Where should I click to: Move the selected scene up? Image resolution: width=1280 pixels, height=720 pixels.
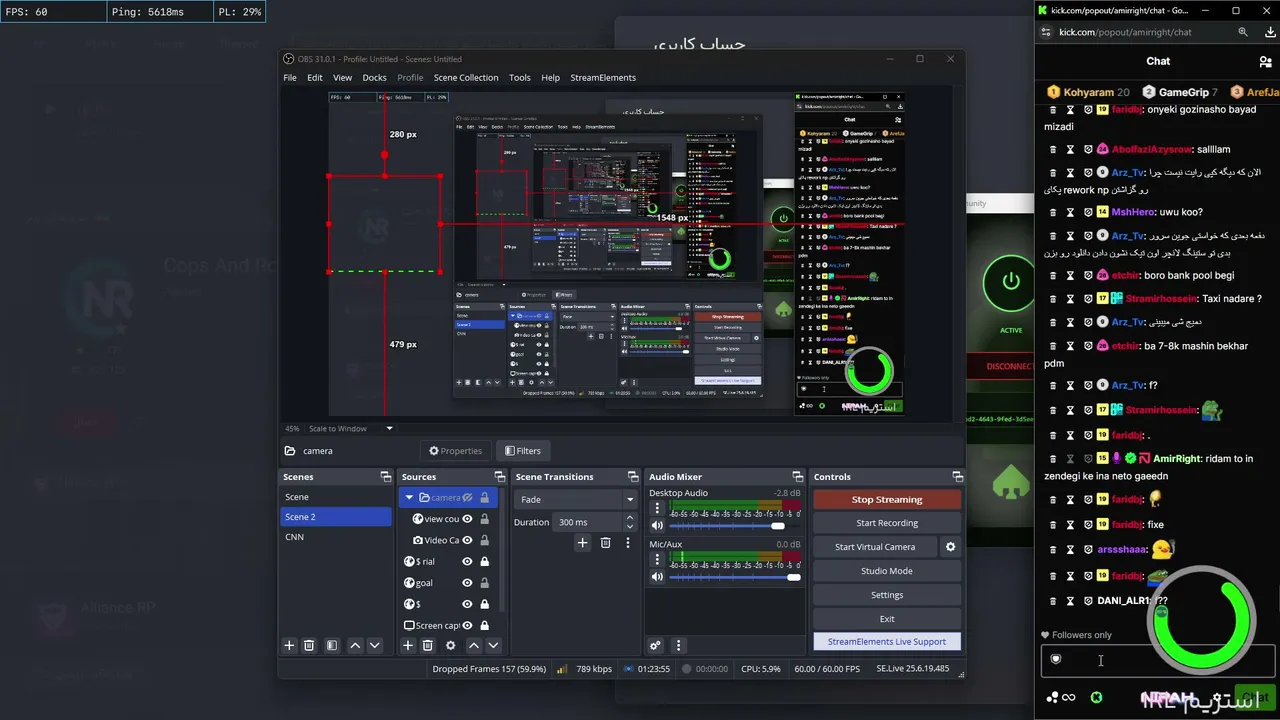[x=355, y=646]
